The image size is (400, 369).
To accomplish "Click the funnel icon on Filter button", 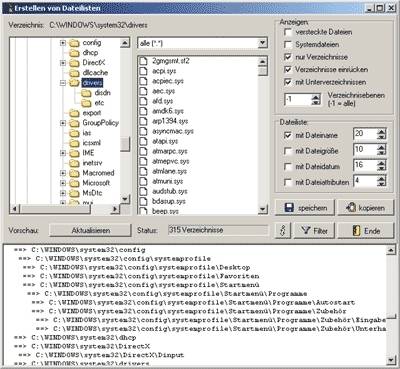I will [x=305, y=230].
